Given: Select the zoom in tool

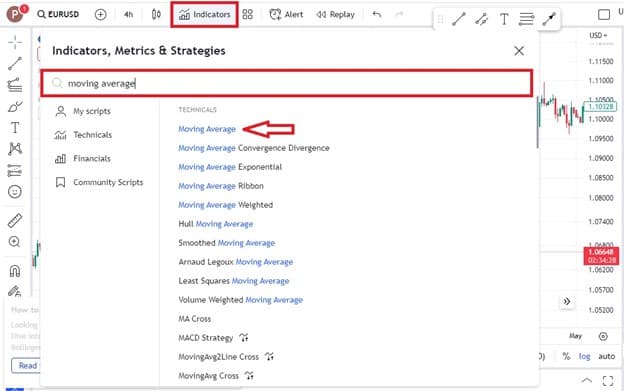Looking at the screenshot, I should [x=15, y=242].
